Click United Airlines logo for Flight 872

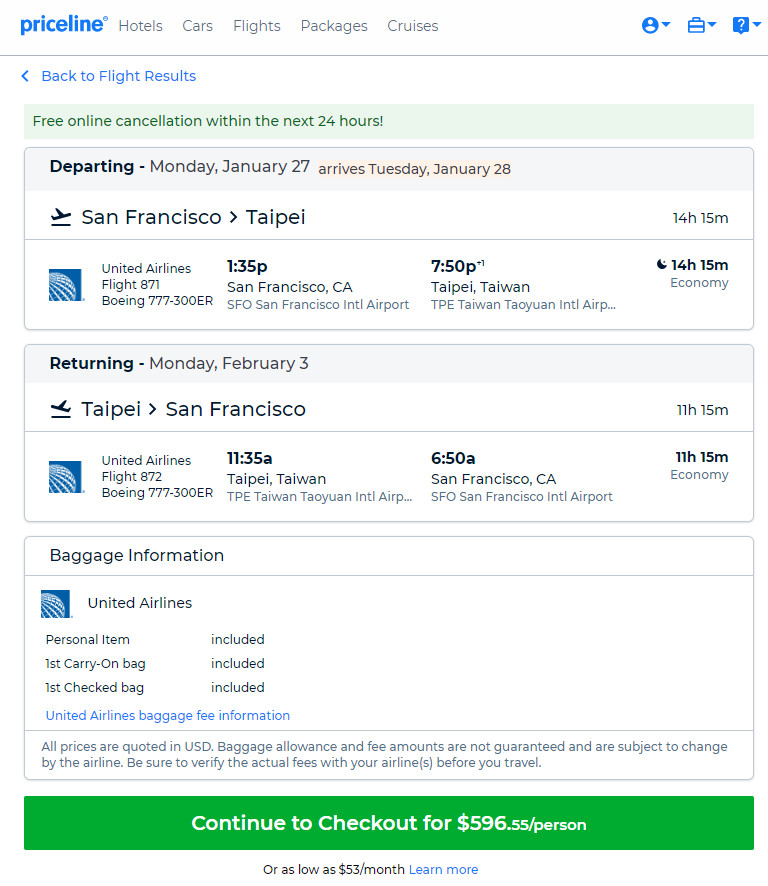coord(66,477)
